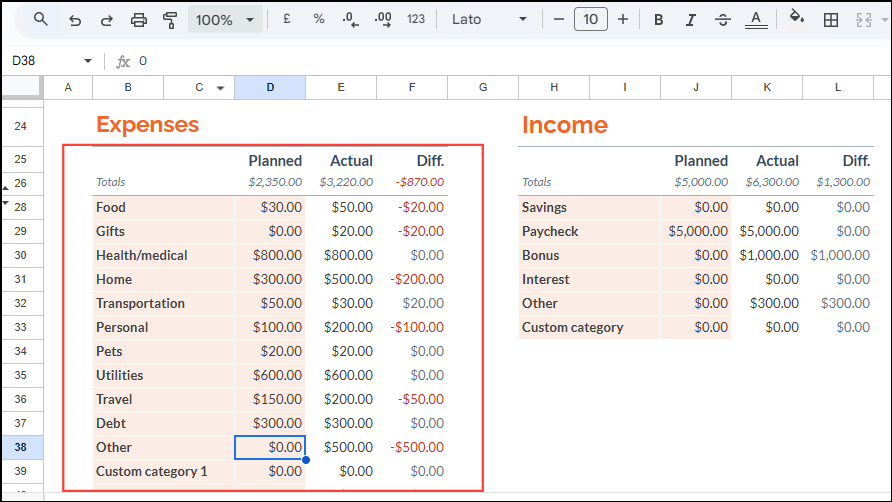Select Bonus actual $1,000.00 cell

tap(767, 255)
